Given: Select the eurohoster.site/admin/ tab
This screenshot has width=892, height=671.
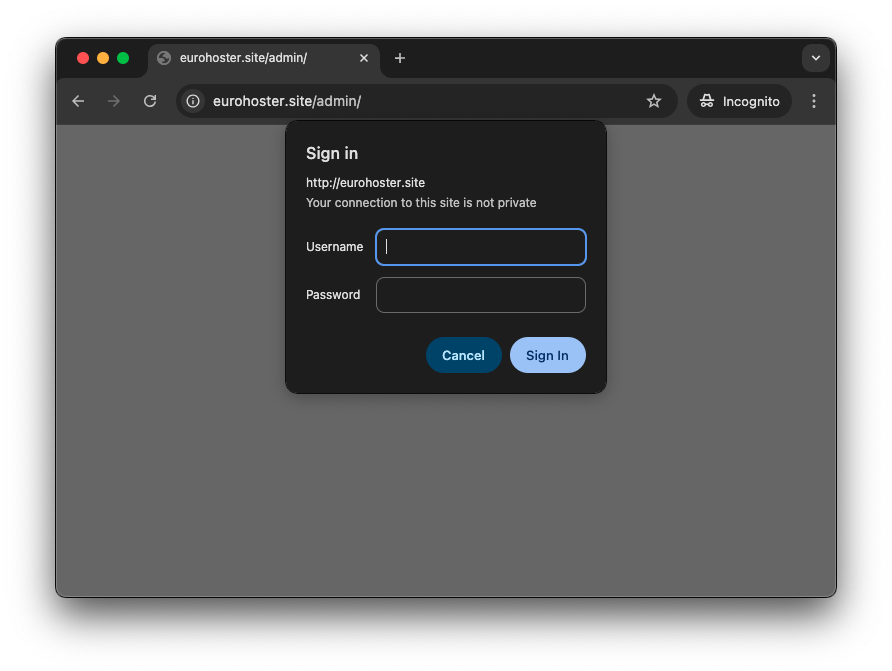Looking at the screenshot, I should click(250, 58).
